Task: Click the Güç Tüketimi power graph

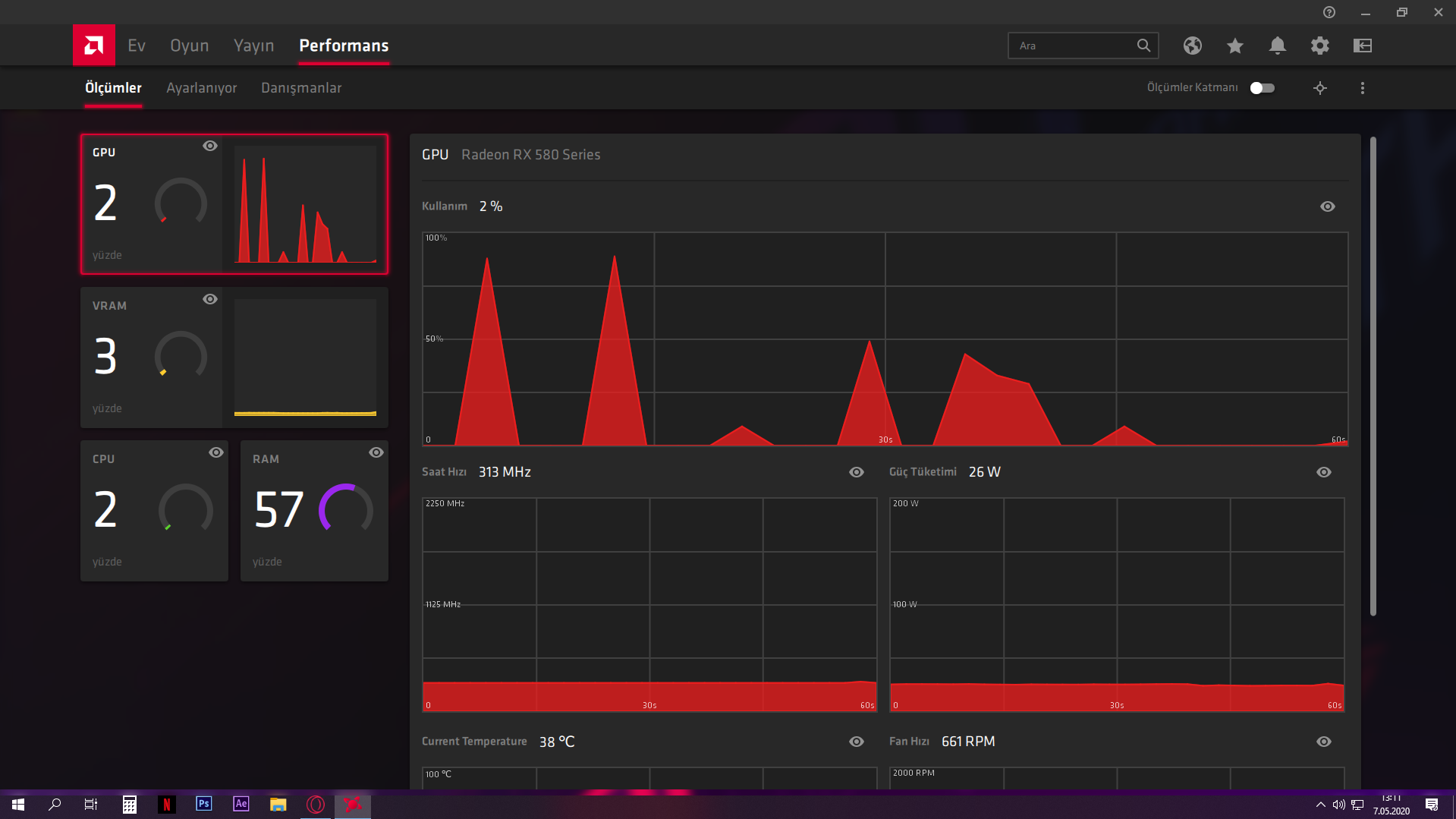Action: coord(1117,605)
